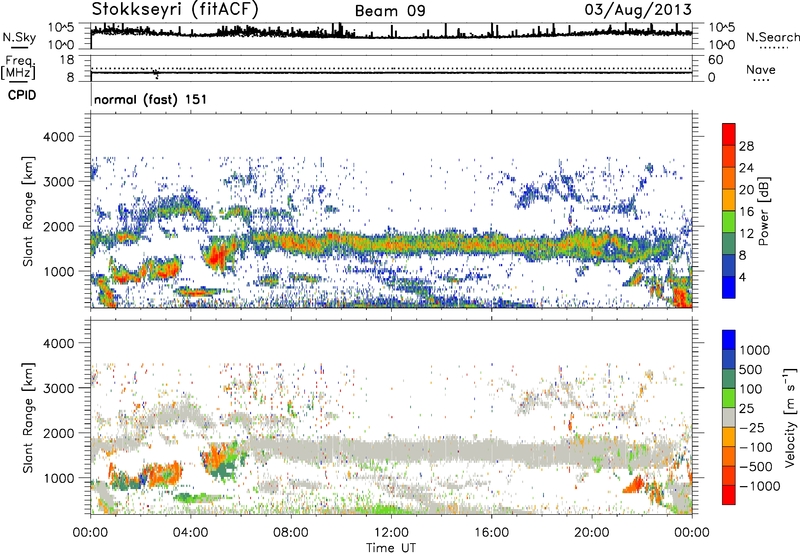
Task: Click the strong red echo near 05:00 in the power panel
Action: [x=218, y=254]
